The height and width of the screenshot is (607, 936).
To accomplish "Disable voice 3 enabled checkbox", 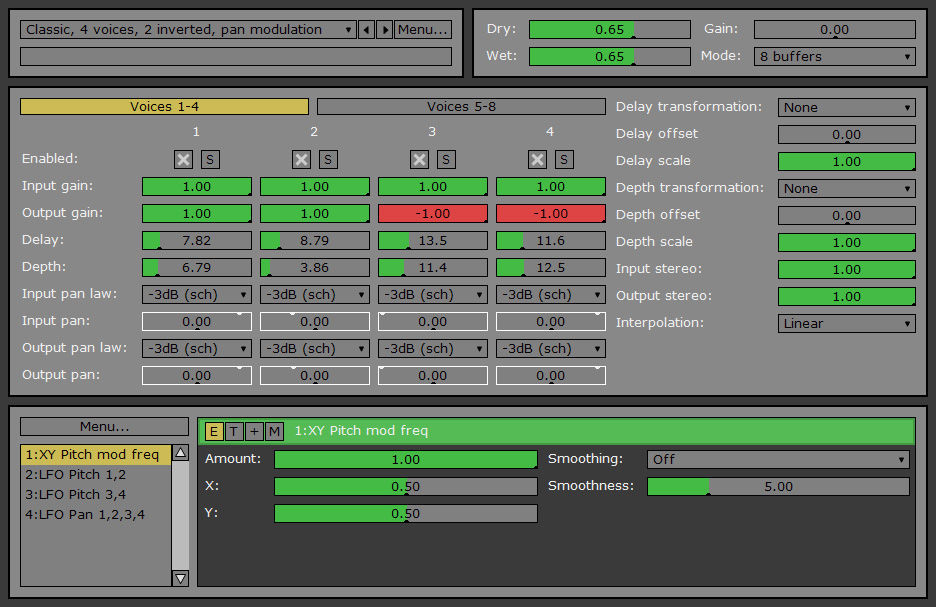I will [x=420, y=159].
